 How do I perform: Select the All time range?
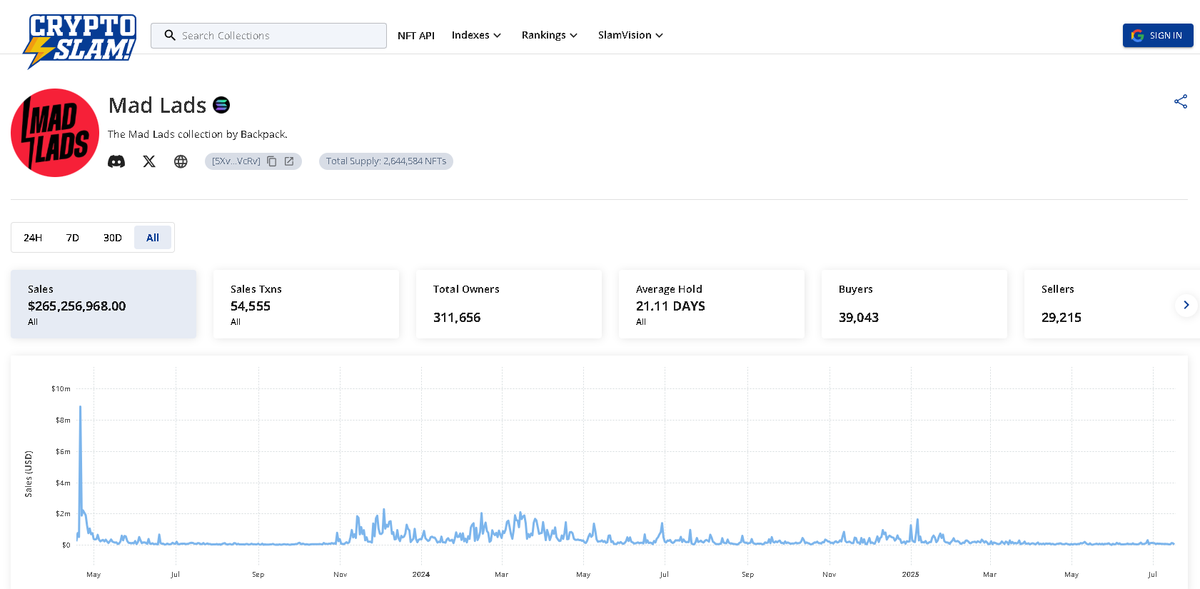click(153, 238)
